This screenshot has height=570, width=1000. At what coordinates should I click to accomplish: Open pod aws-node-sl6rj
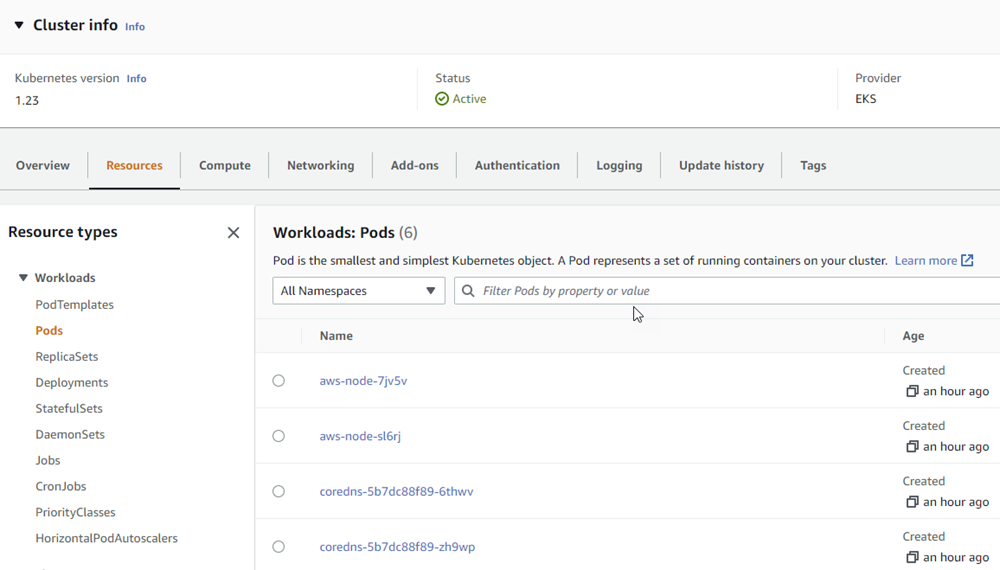360,436
